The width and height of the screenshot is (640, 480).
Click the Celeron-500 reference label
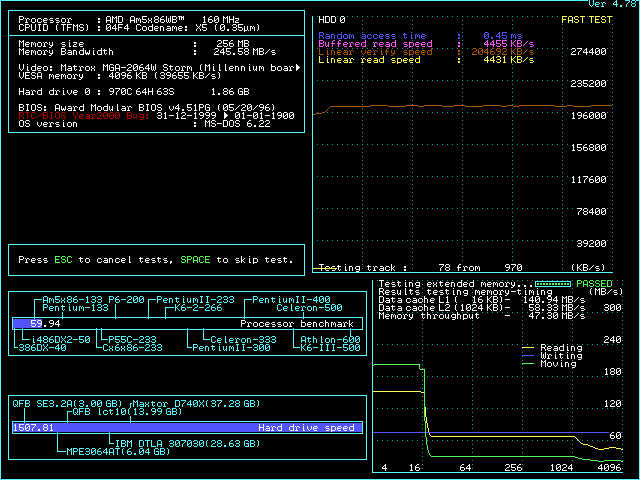coord(309,308)
